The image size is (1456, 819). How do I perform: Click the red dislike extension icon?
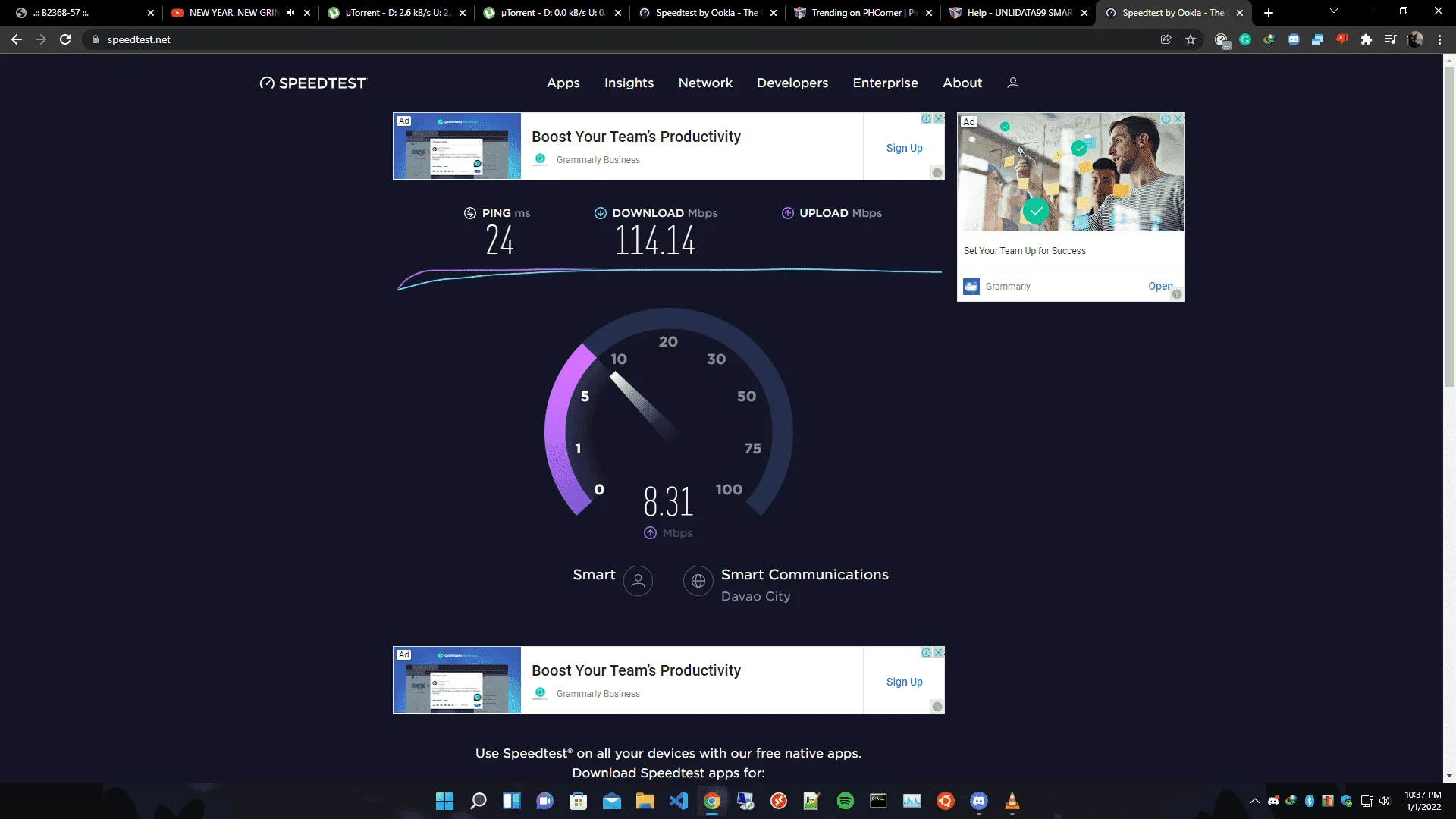tap(1342, 39)
